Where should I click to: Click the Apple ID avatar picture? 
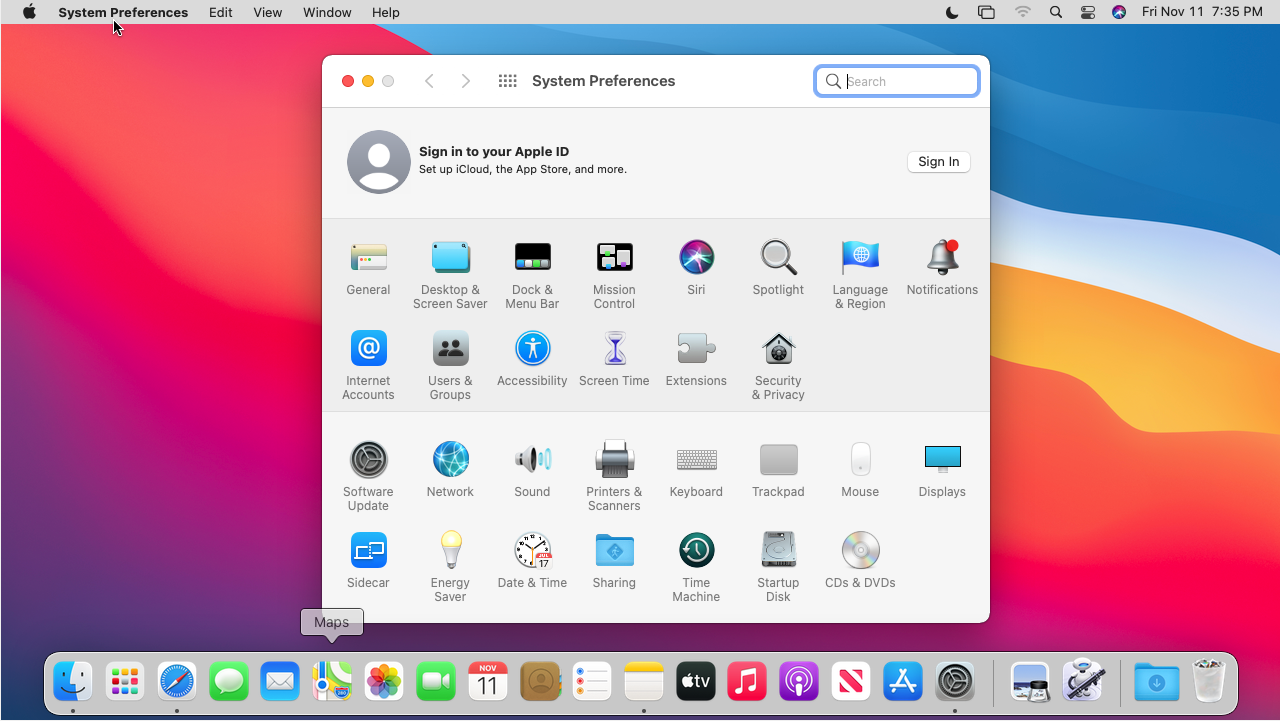pos(379,162)
